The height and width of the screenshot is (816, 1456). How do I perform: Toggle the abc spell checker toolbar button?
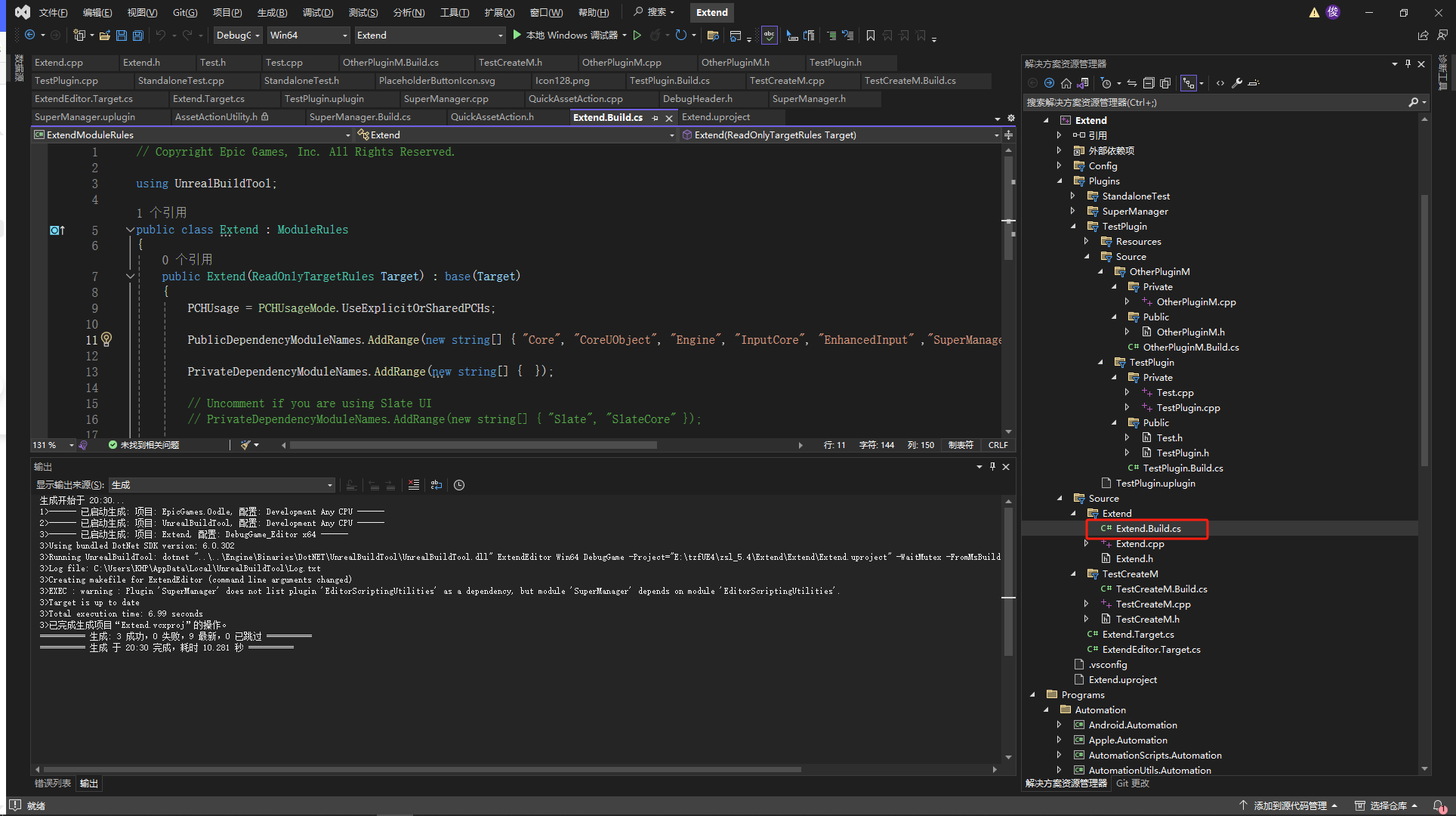pyautogui.click(x=769, y=36)
